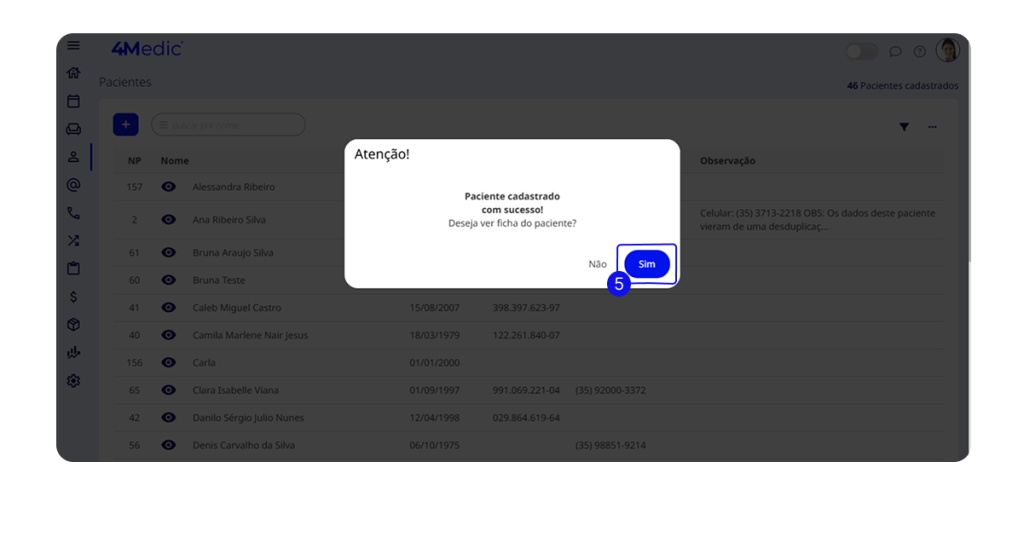
Task: Open the user profile avatar menu
Action: pos(947,51)
